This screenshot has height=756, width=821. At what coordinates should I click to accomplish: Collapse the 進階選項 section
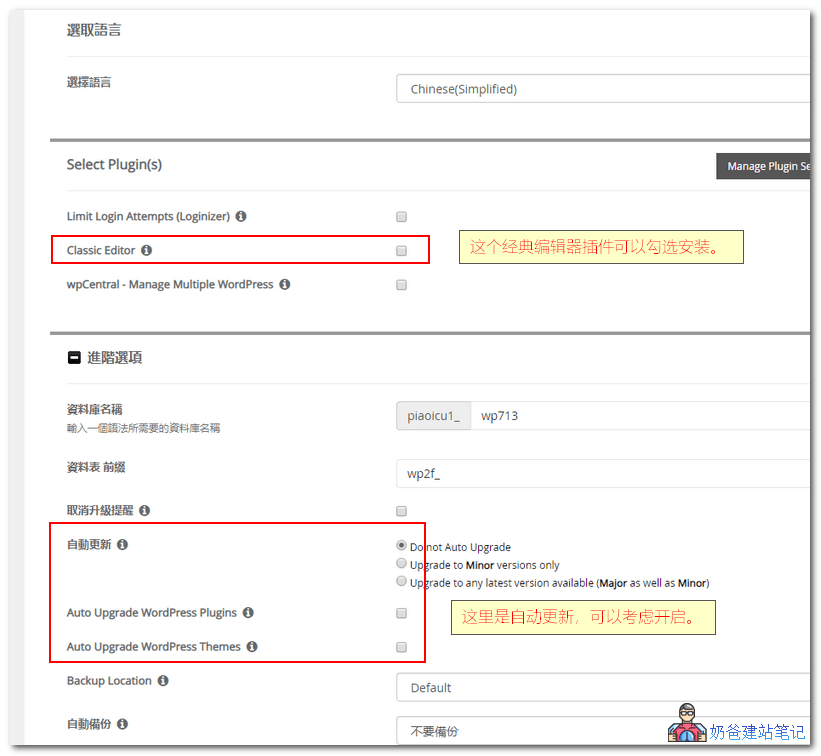click(x=74, y=357)
